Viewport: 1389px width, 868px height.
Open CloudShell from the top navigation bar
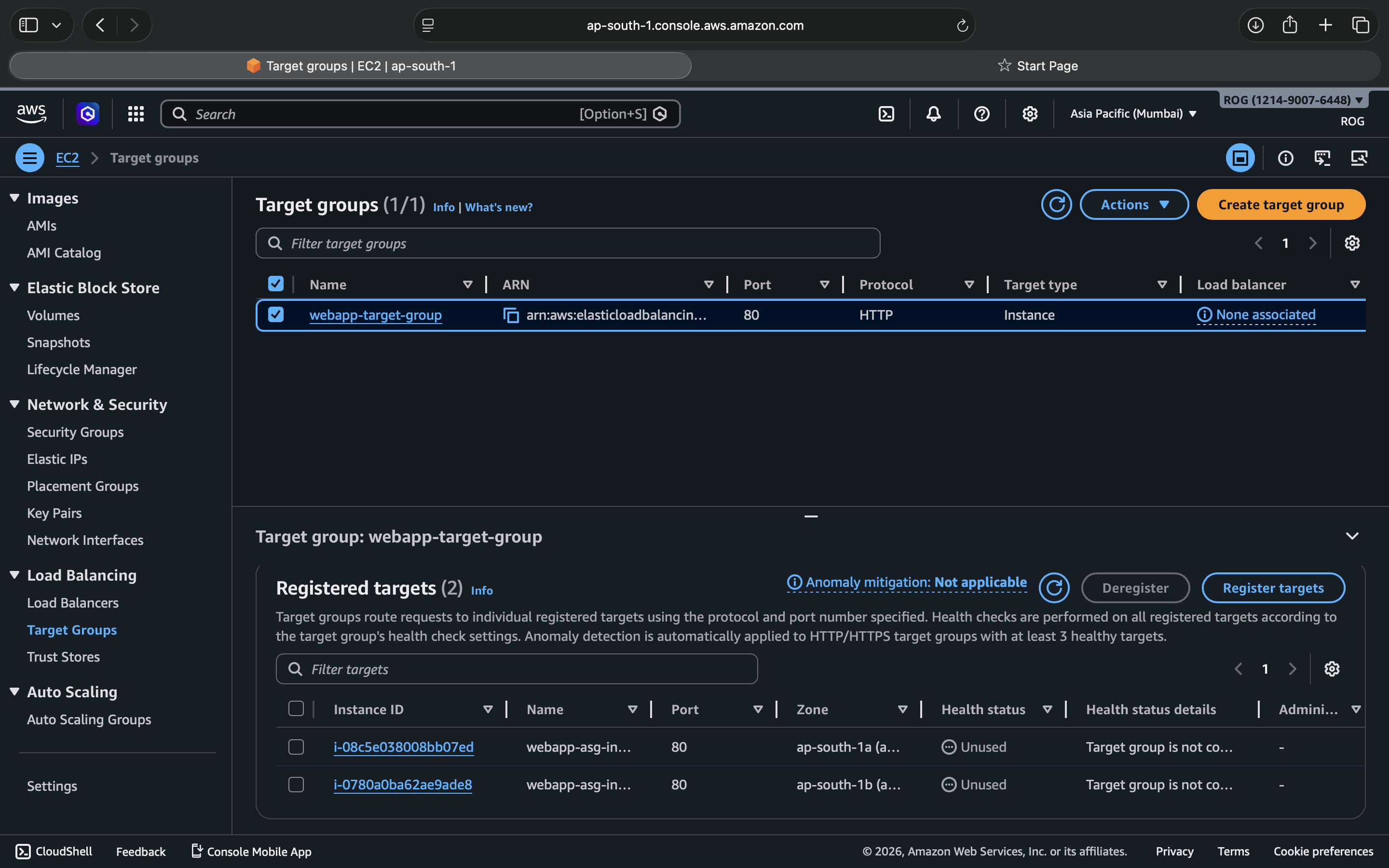point(886,114)
